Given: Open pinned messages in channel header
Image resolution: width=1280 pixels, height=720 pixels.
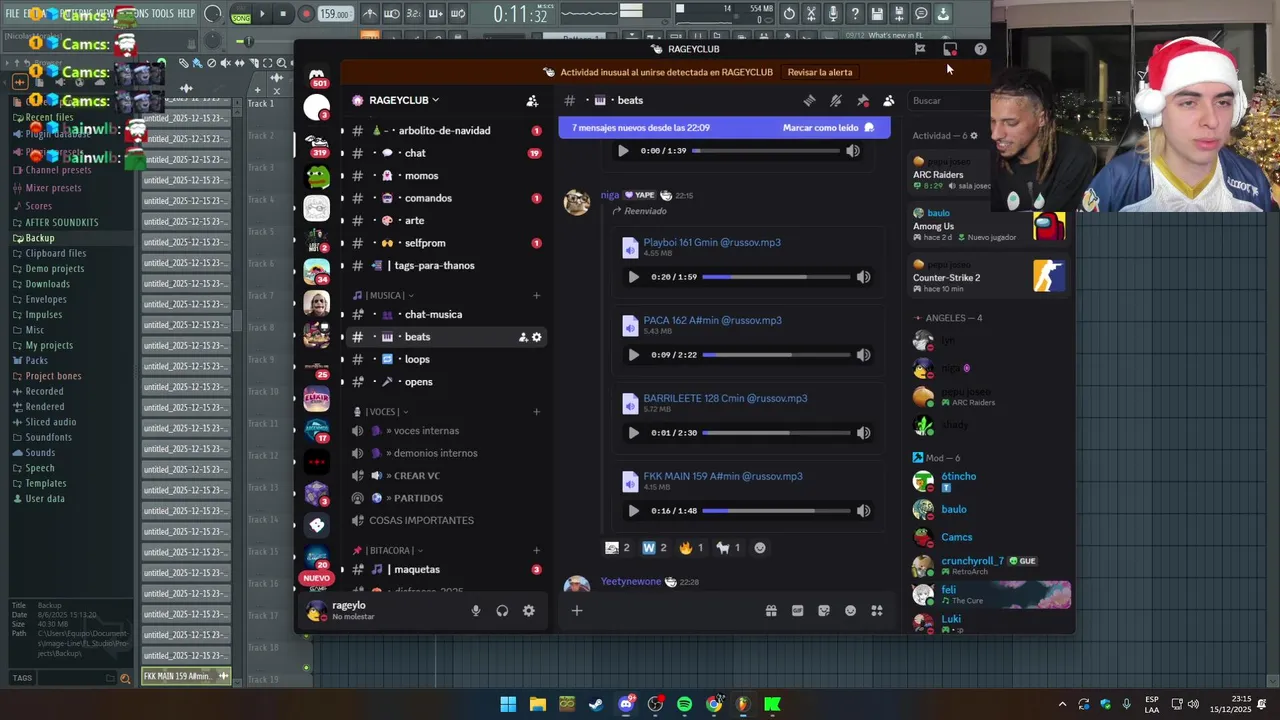Looking at the screenshot, I should pos(862,100).
